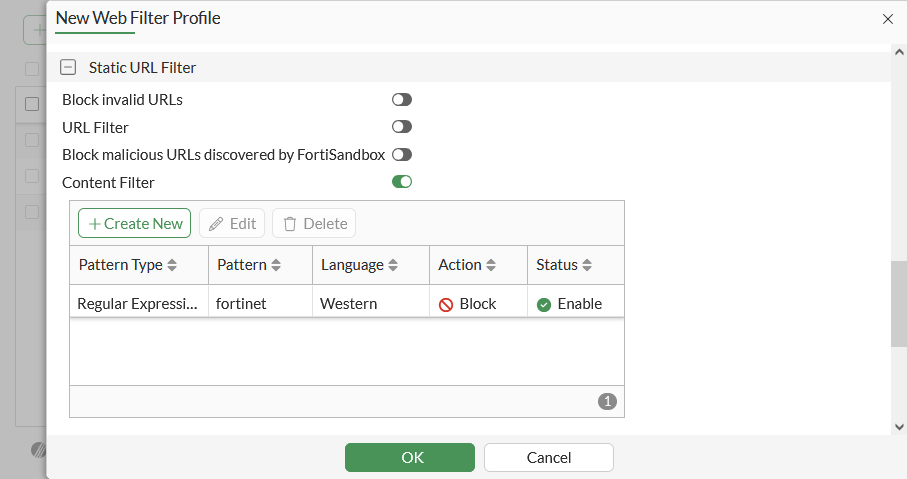907x479 pixels.
Task: Toggle Block malicious URLs discovered by FortiSandbox
Action: (x=402, y=155)
